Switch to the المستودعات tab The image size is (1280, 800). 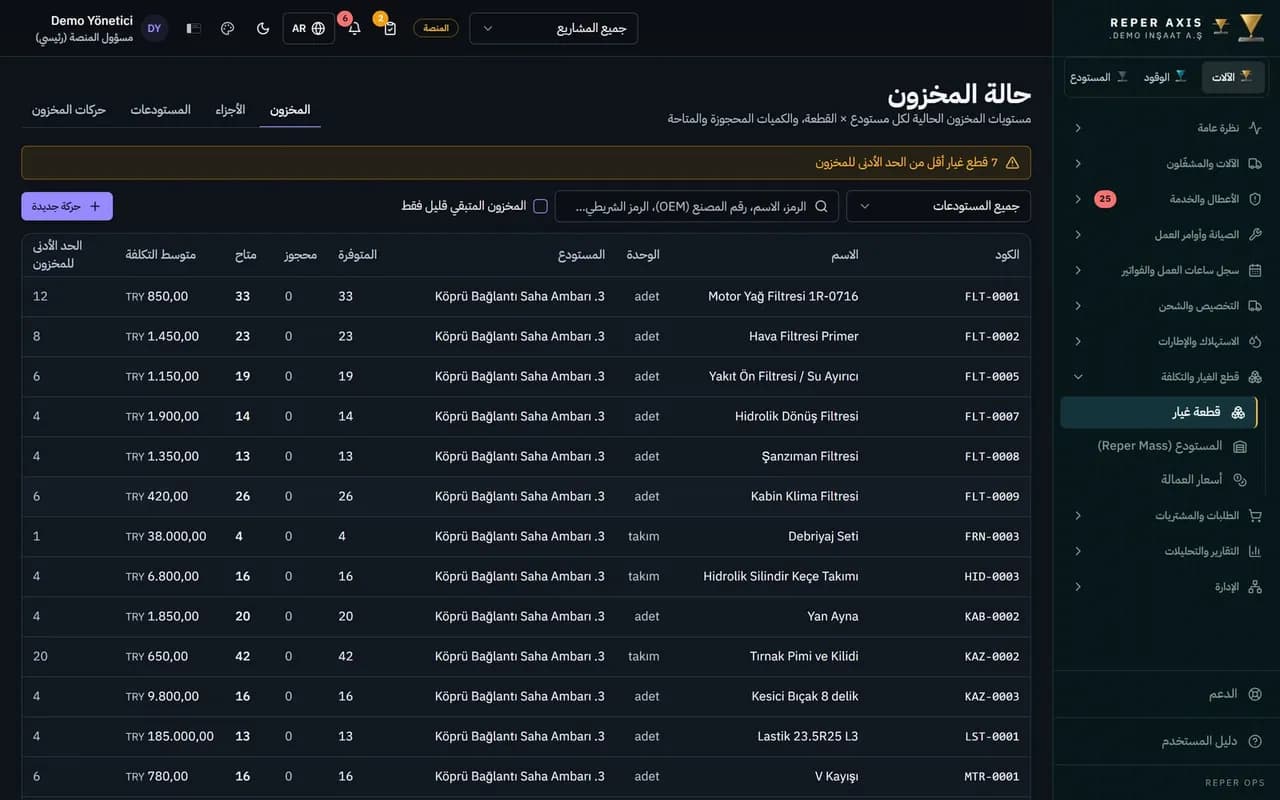pos(160,110)
